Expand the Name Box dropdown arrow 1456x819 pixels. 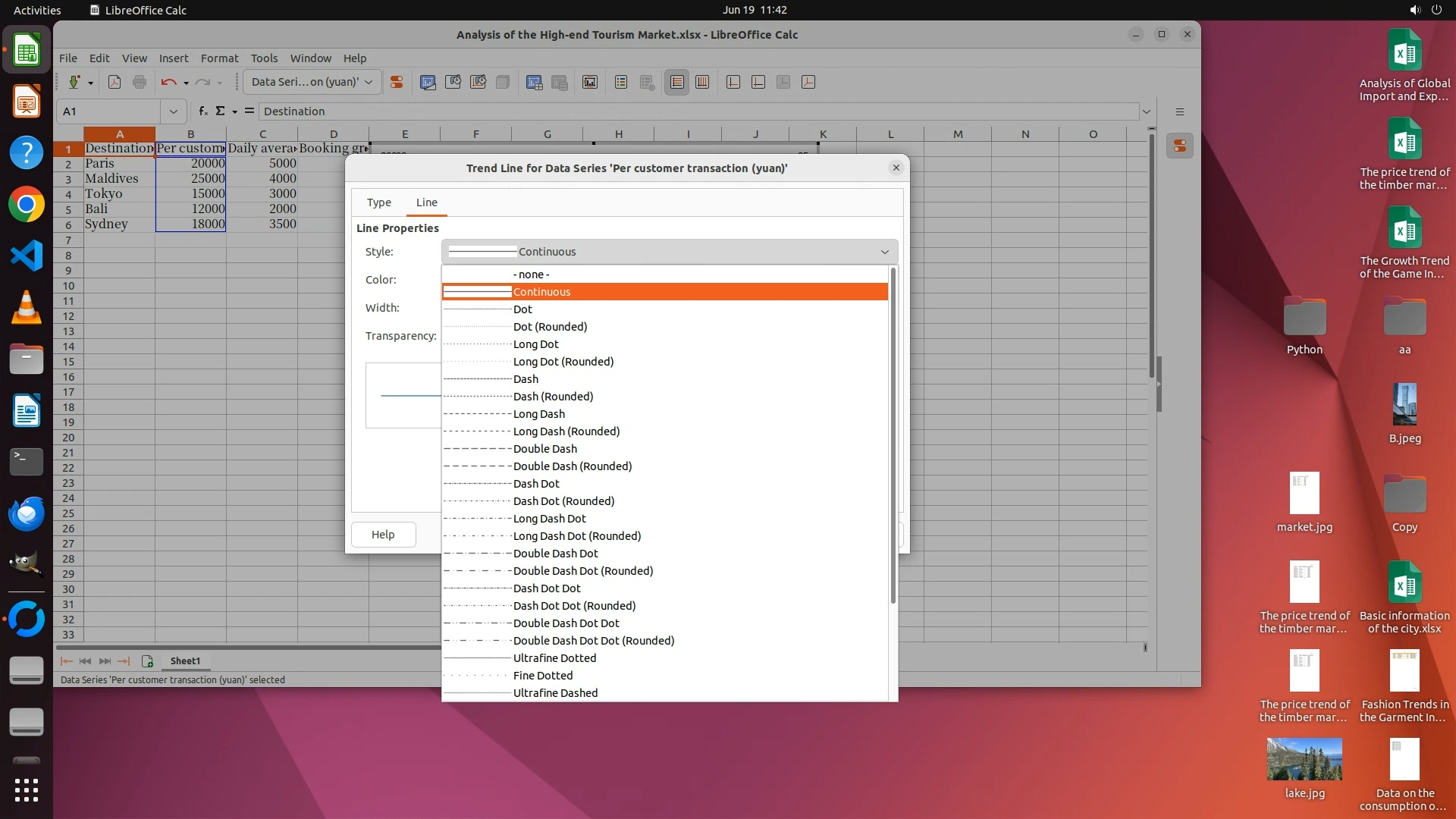tap(173, 111)
